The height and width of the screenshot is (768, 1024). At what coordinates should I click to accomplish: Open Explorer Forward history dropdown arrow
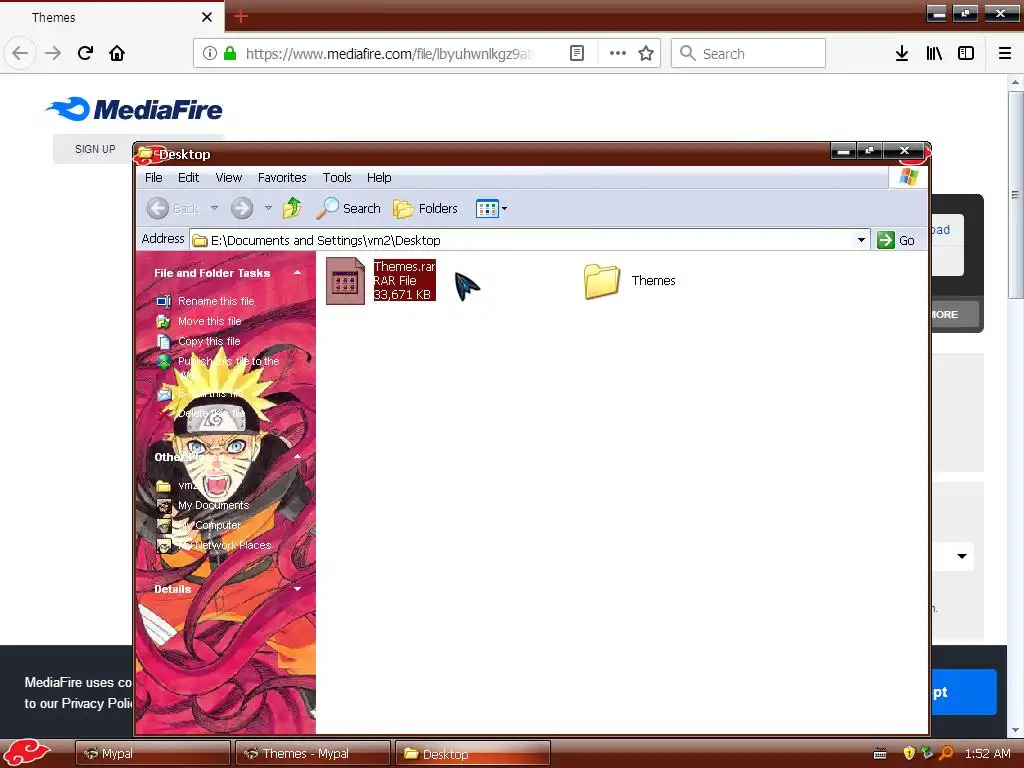tap(268, 208)
